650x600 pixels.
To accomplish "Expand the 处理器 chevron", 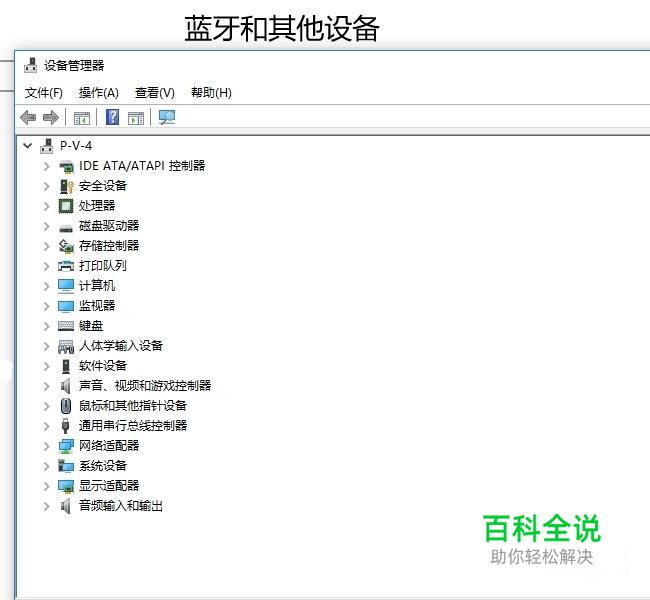I will tap(46, 206).
